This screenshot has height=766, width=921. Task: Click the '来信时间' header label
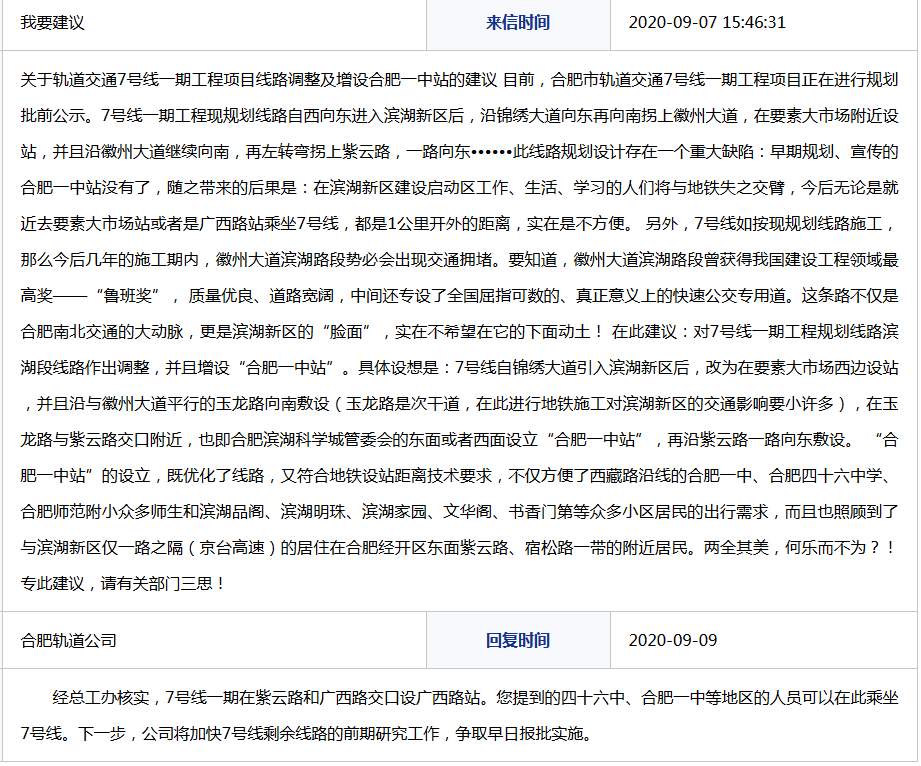coord(517,23)
